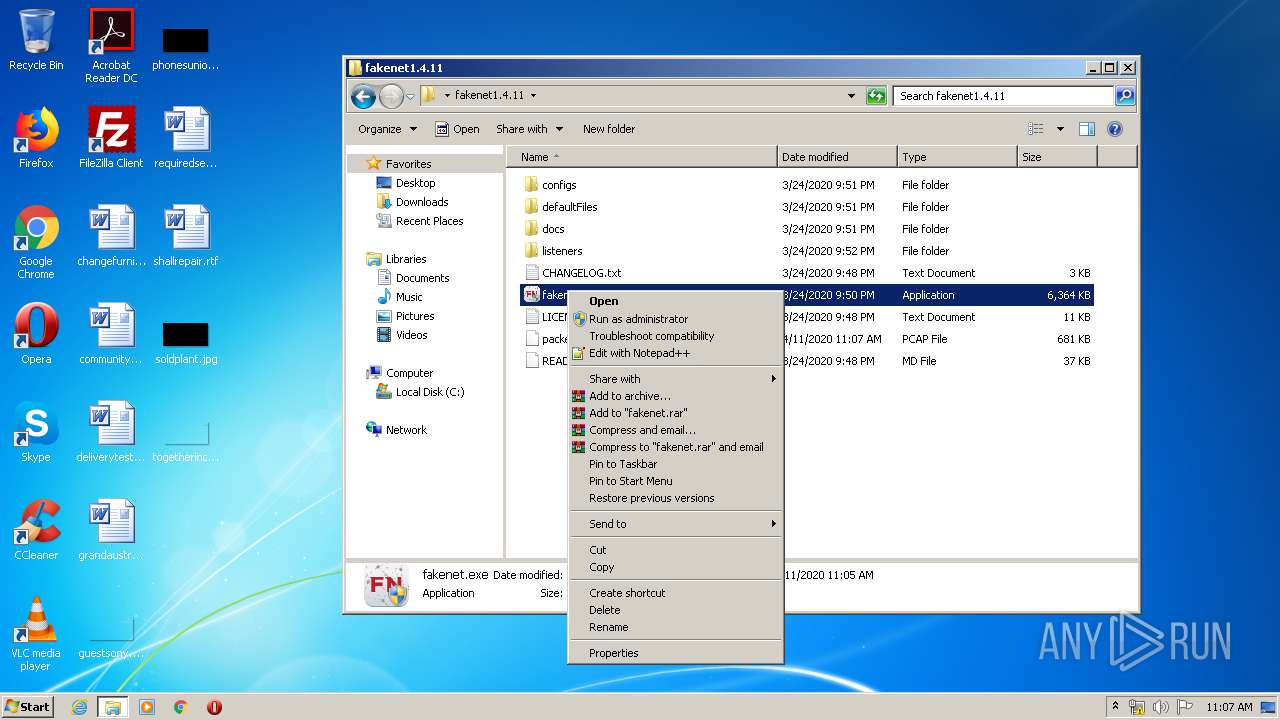Click Opera icon in taskbar

coord(214,707)
